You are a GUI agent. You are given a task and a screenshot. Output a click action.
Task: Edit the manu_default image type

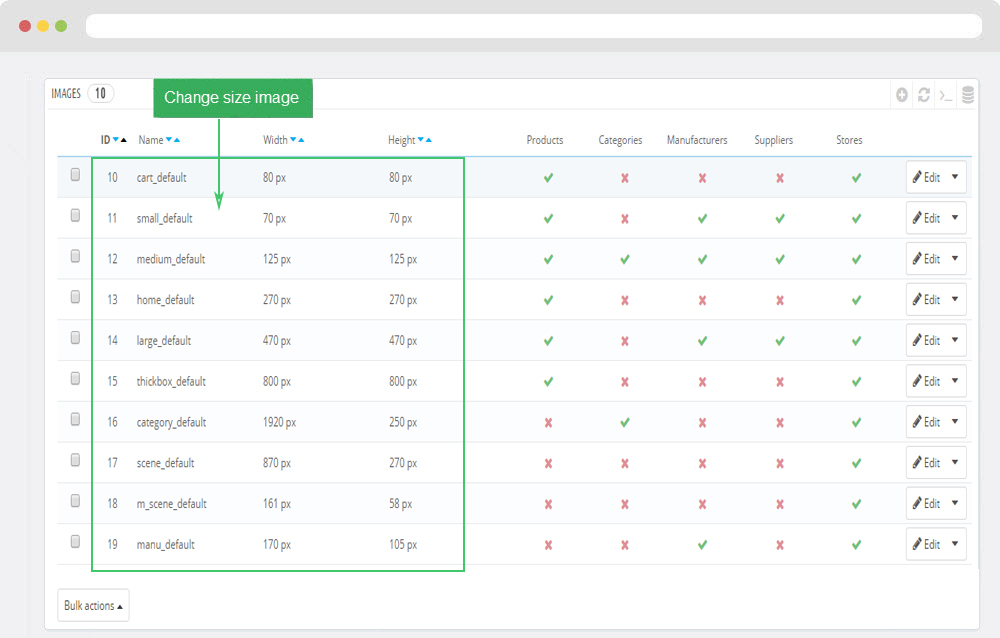926,544
